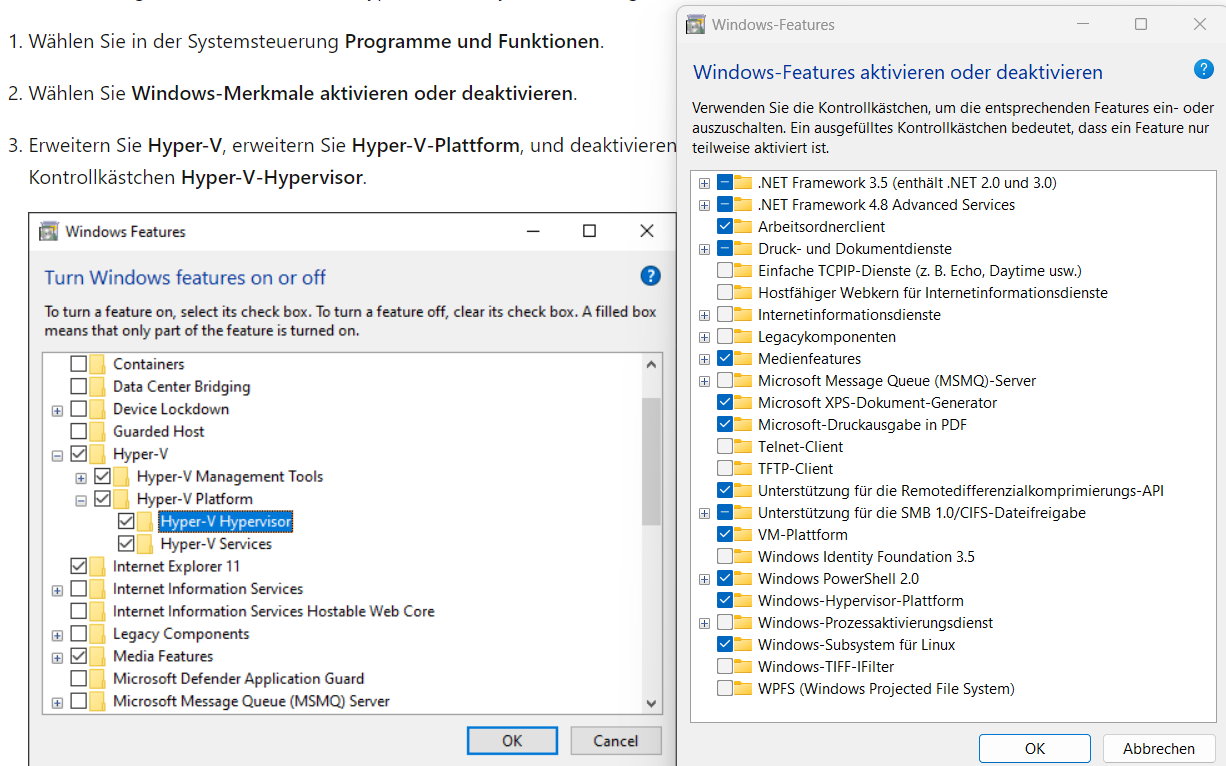Click the folder icon beside Guarded Host
The height and width of the screenshot is (766, 1226).
tap(98, 431)
